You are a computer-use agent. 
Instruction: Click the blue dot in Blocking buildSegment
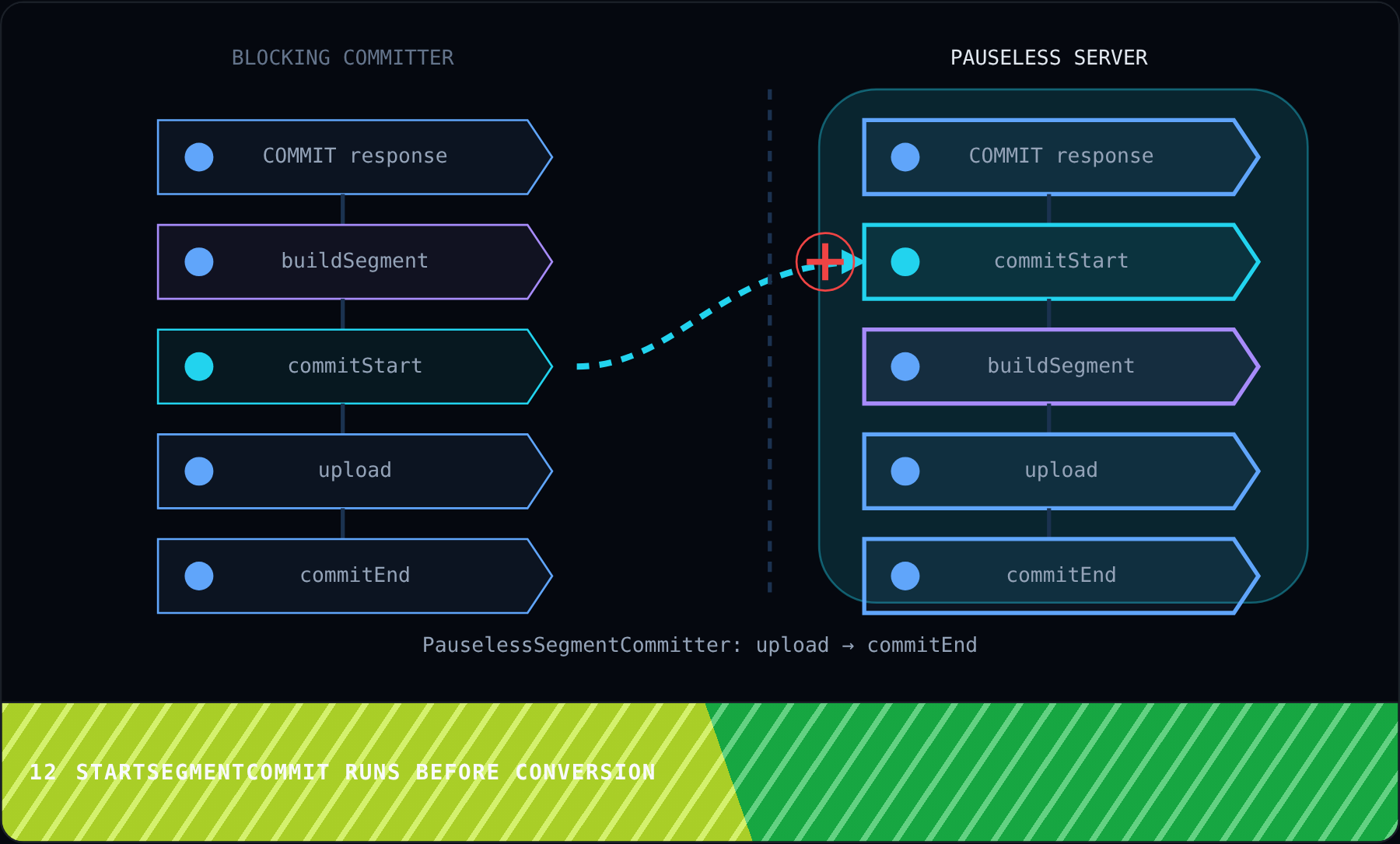[199, 262]
